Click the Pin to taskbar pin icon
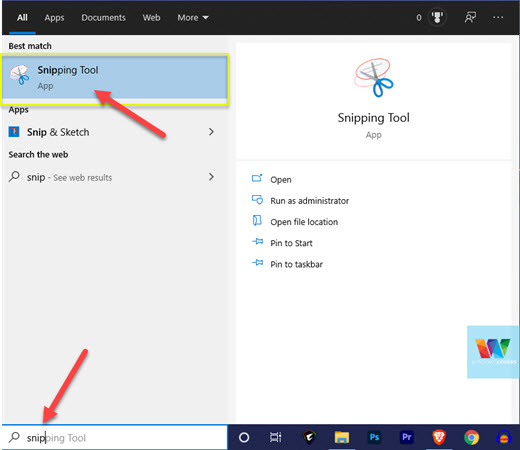The width and height of the screenshot is (520, 450). click(257, 263)
